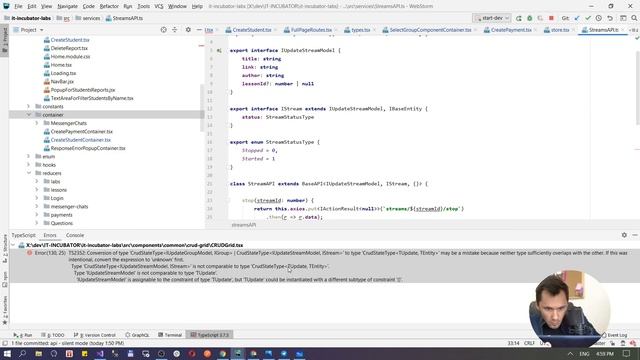Expand the hooks folder

[29, 165]
